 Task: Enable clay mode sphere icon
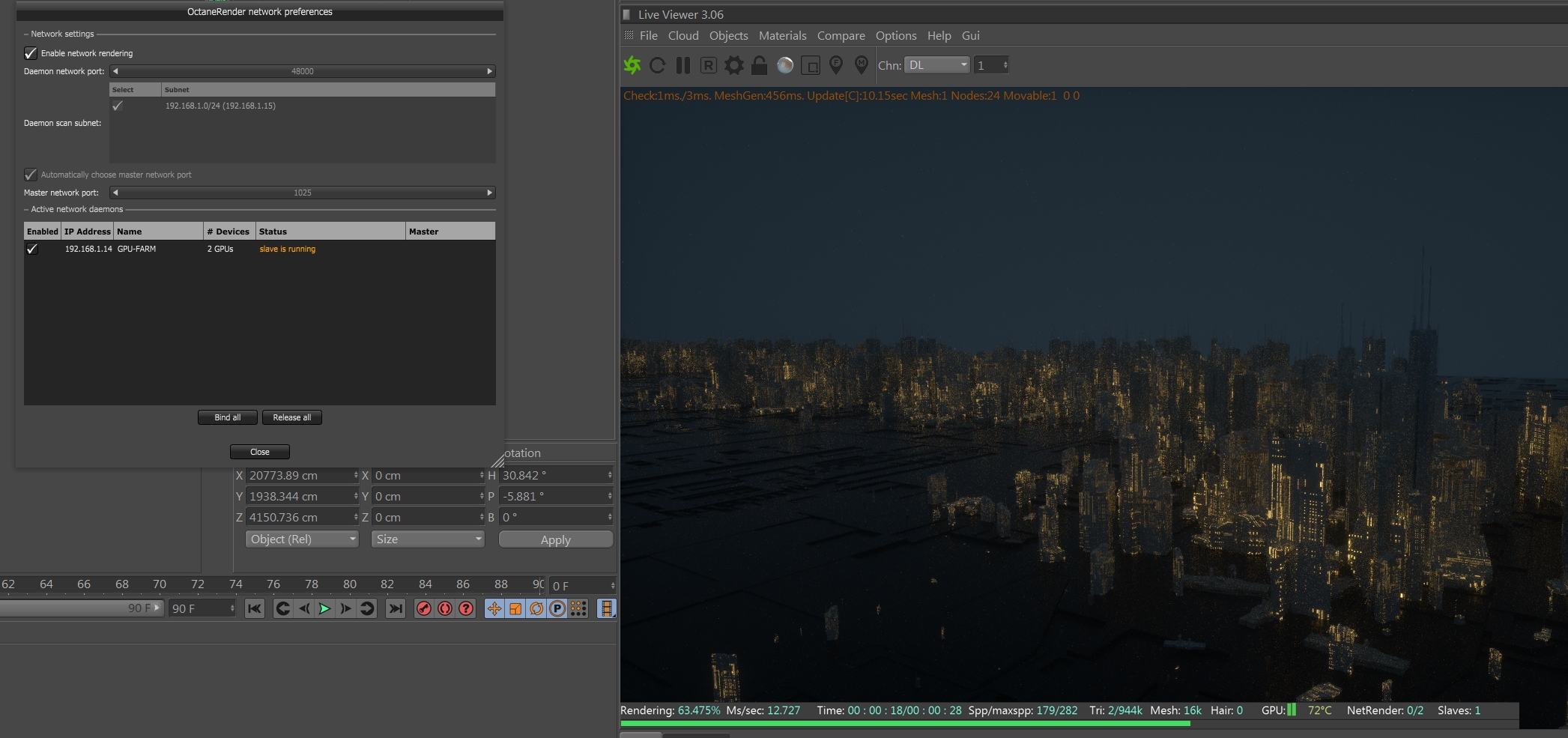pyautogui.click(x=784, y=65)
